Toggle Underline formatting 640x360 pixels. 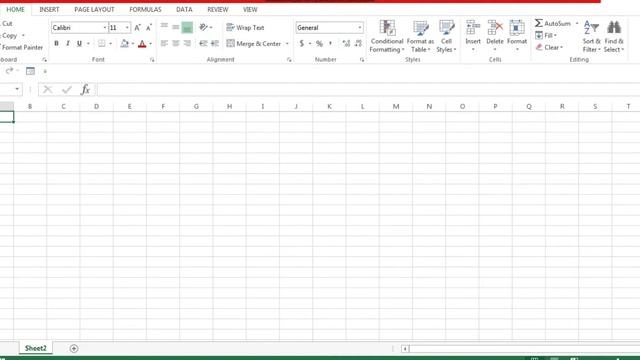click(79, 43)
